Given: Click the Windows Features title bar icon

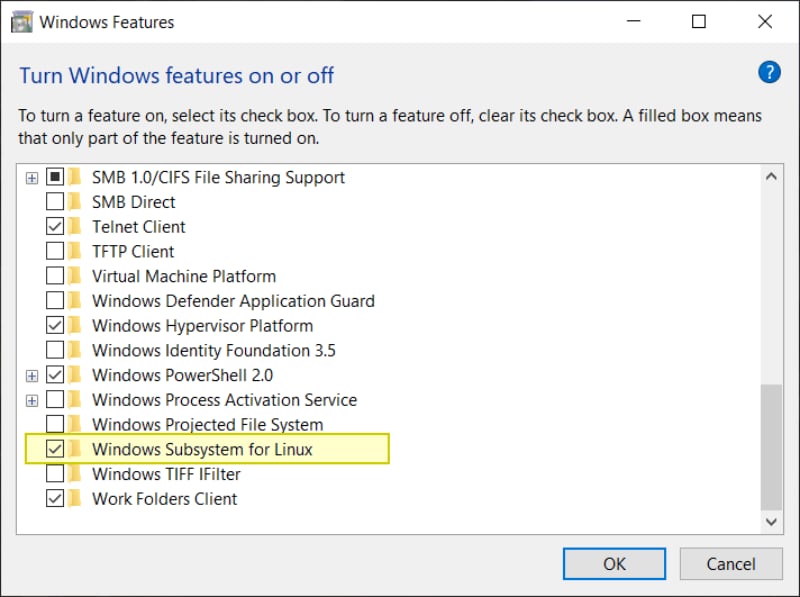Looking at the screenshot, I should 20,20.
